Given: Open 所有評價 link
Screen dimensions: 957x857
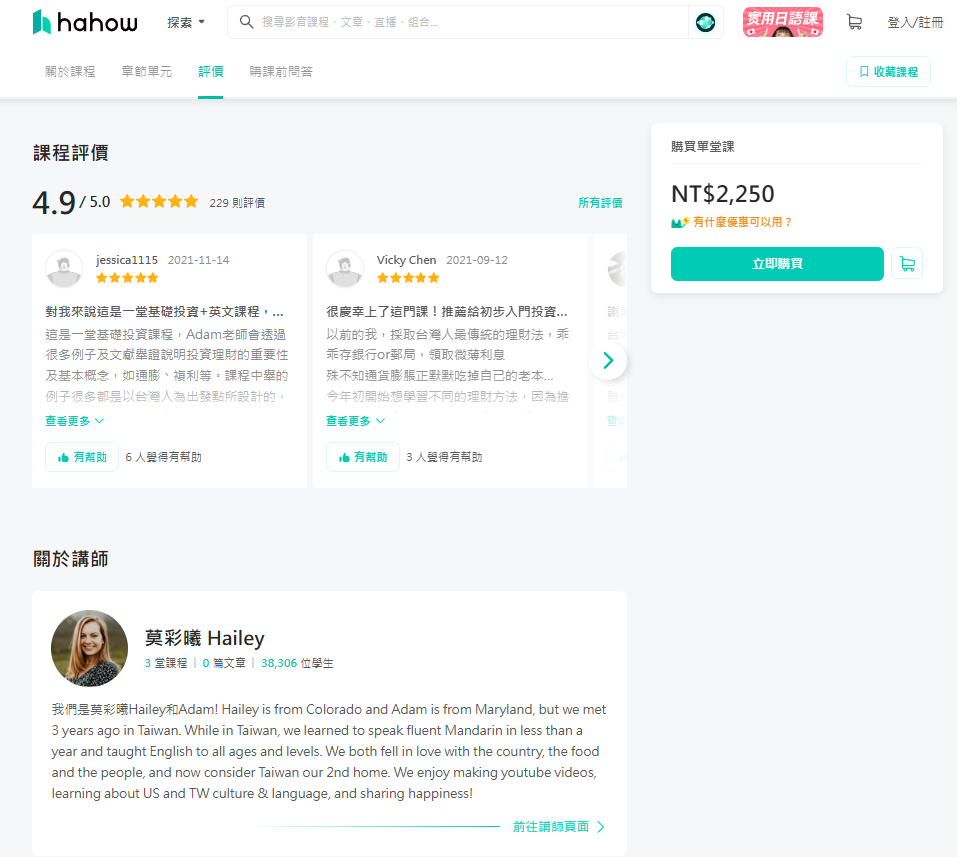Looking at the screenshot, I should click(x=600, y=203).
